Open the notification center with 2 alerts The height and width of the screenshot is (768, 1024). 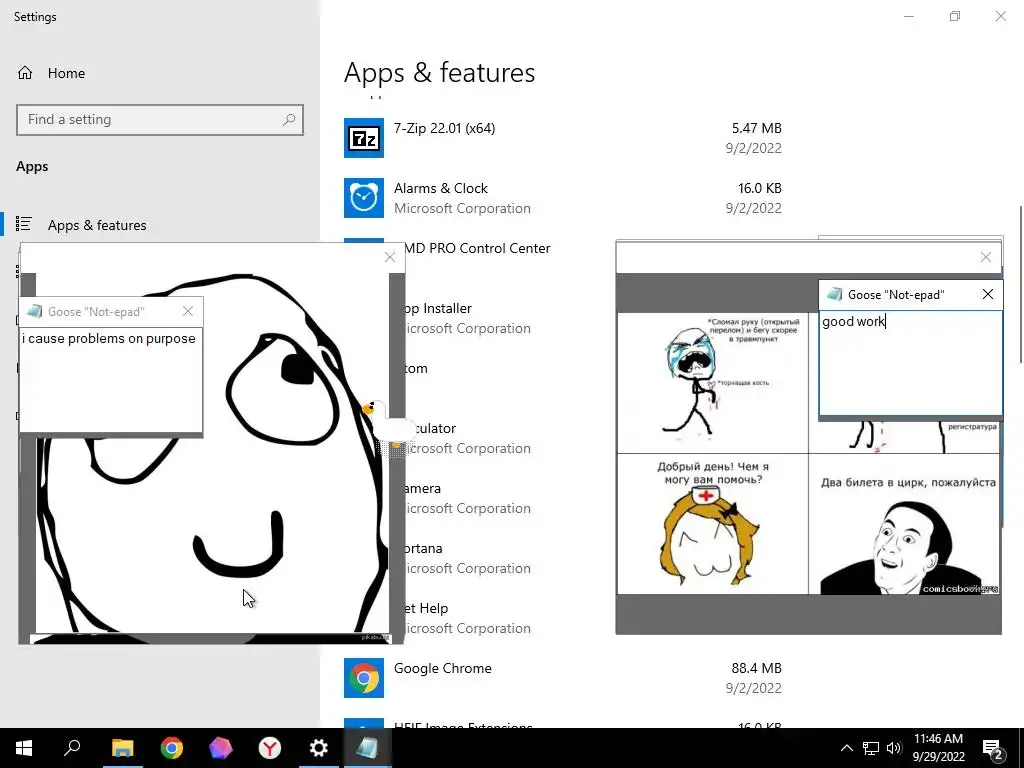(993, 748)
